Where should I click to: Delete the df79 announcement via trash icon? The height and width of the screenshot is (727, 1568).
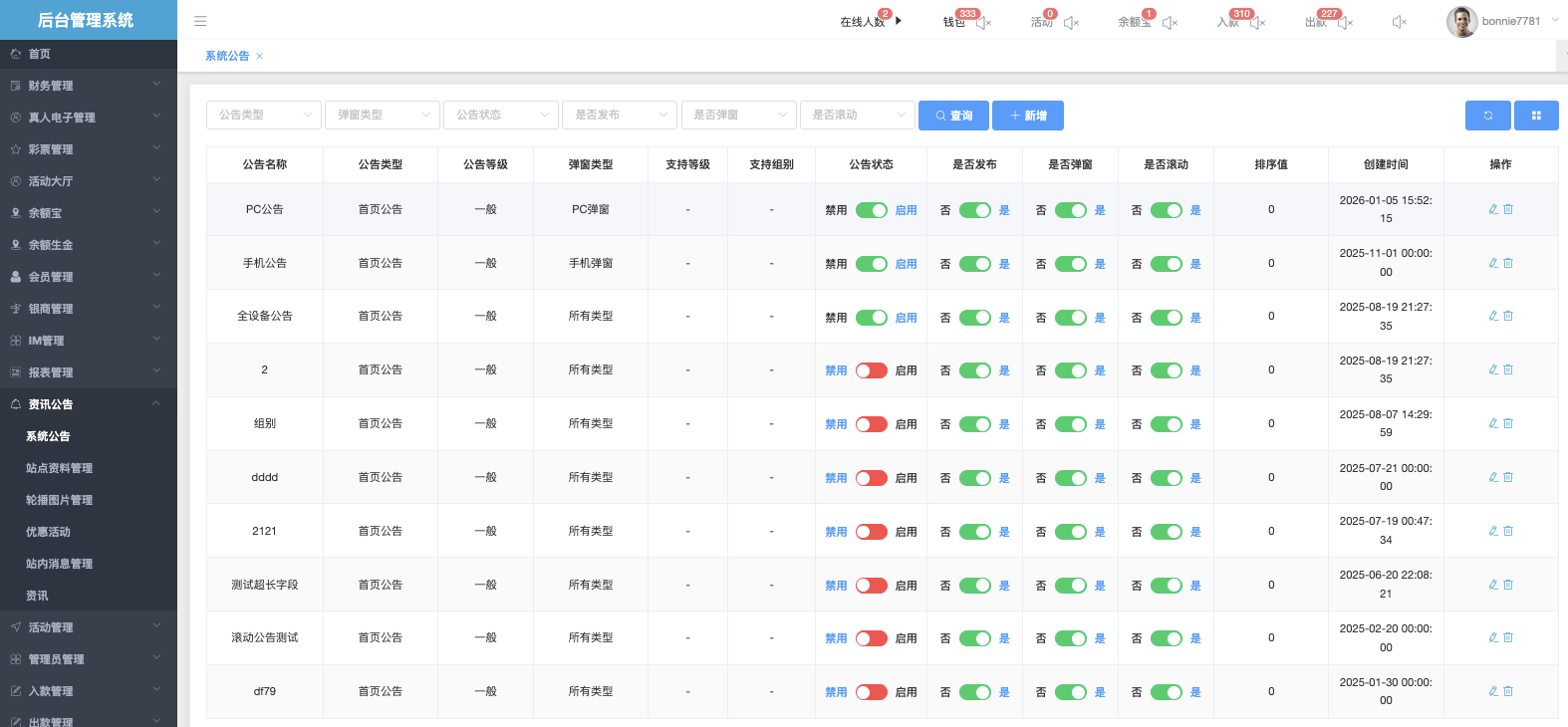[1508, 691]
